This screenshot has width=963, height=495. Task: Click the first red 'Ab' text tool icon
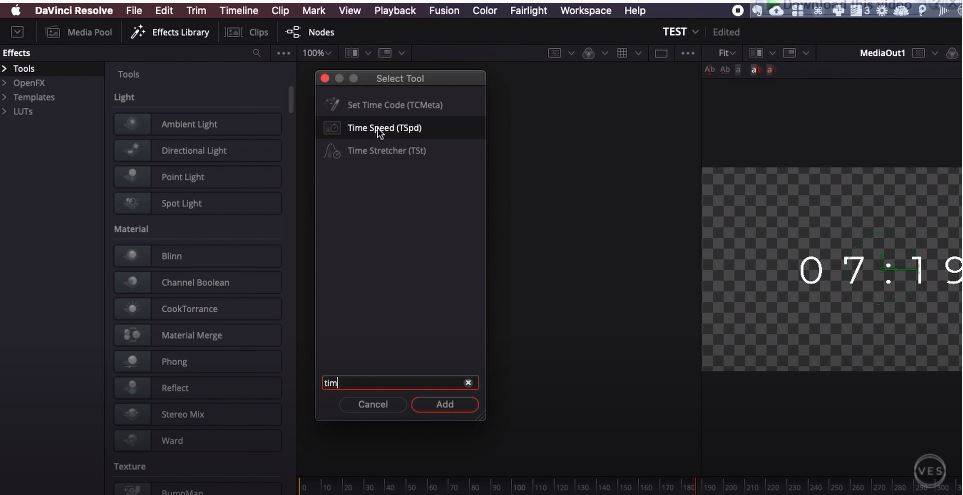pyautogui.click(x=709, y=70)
